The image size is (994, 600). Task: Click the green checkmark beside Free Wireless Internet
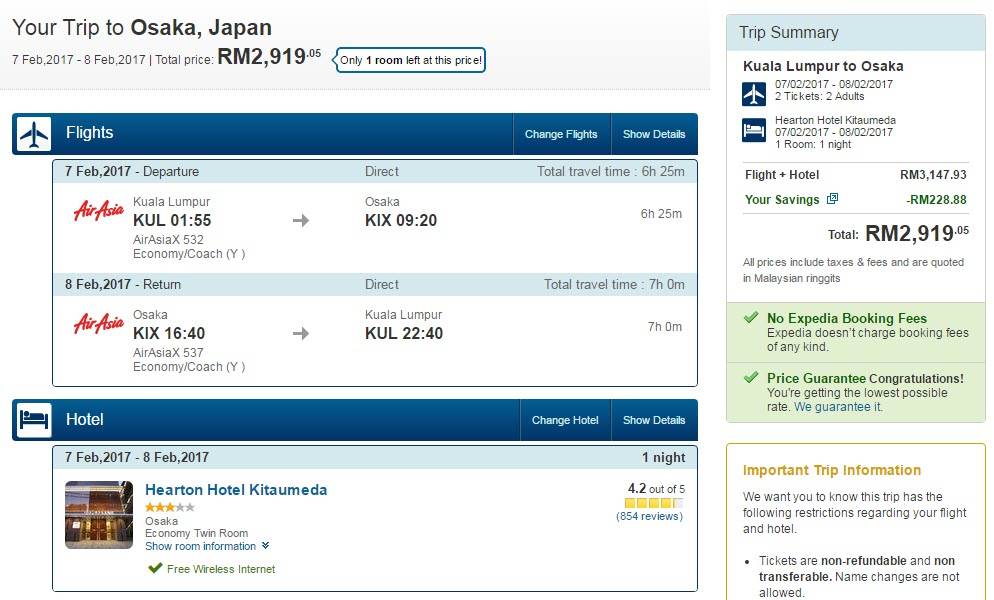pyautogui.click(x=155, y=568)
